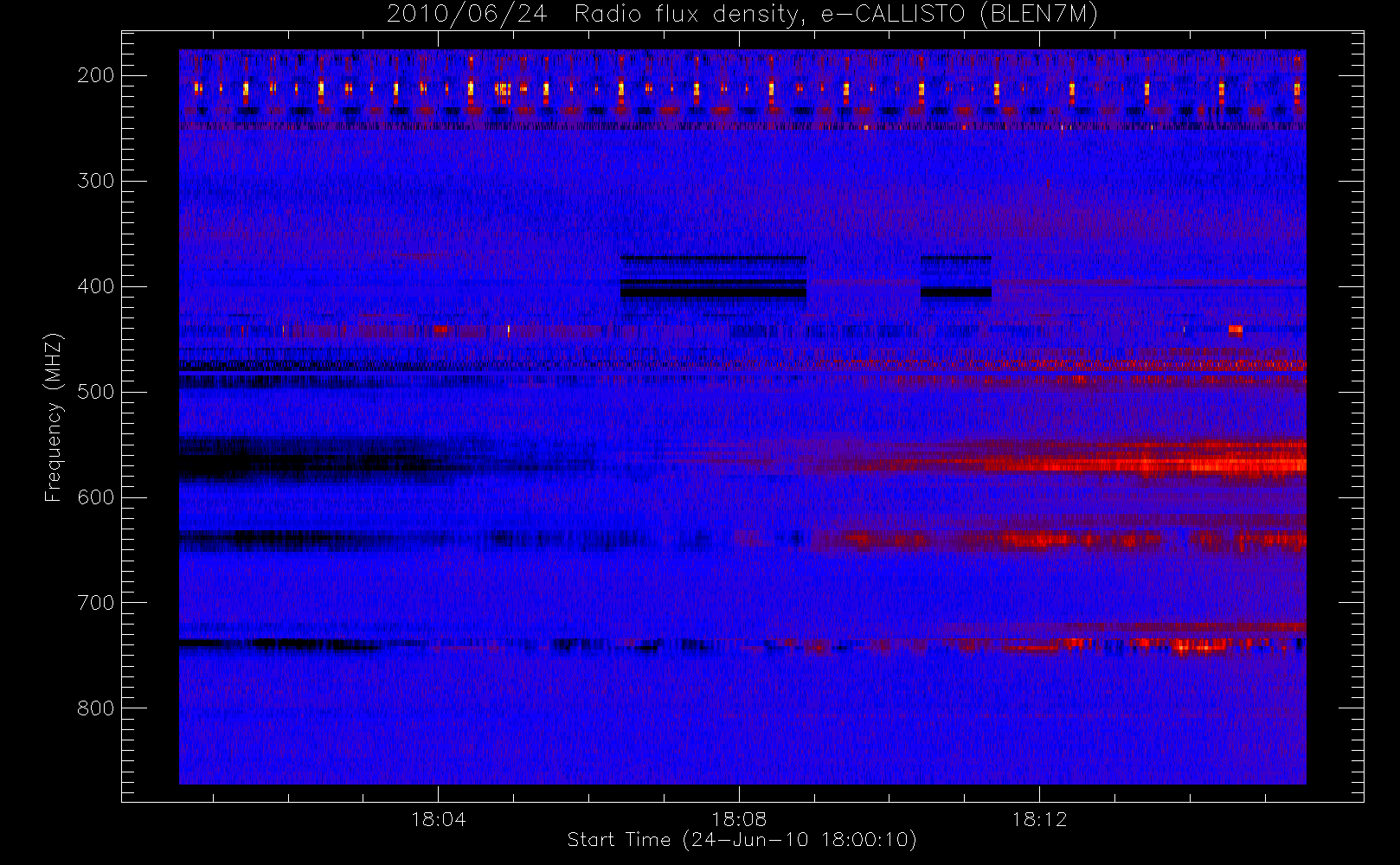Click the plot title "2010/06/24 Radio flux density, e-CALLISTO (BLEN7M)"
Viewport: 1400px width, 865px height.
(742, 15)
